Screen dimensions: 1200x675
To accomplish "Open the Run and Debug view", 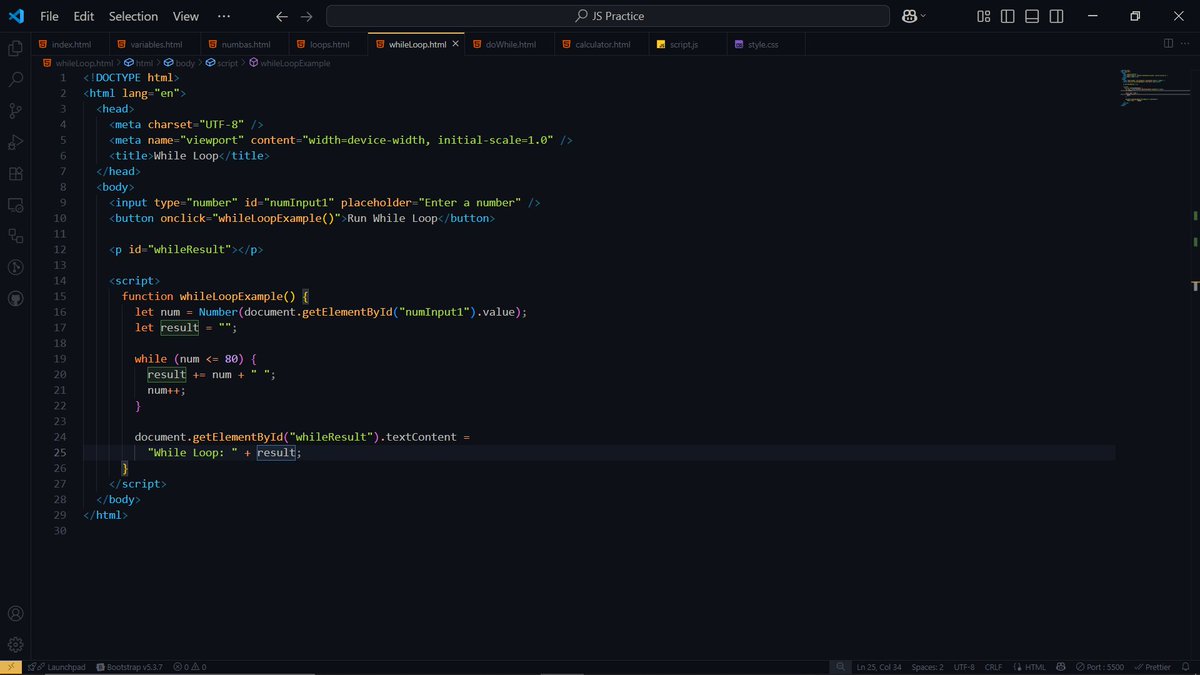I will [x=15, y=142].
